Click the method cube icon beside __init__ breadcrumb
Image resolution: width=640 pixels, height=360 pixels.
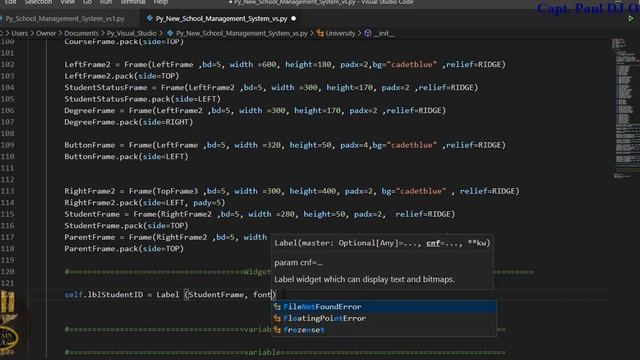click(368, 33)
